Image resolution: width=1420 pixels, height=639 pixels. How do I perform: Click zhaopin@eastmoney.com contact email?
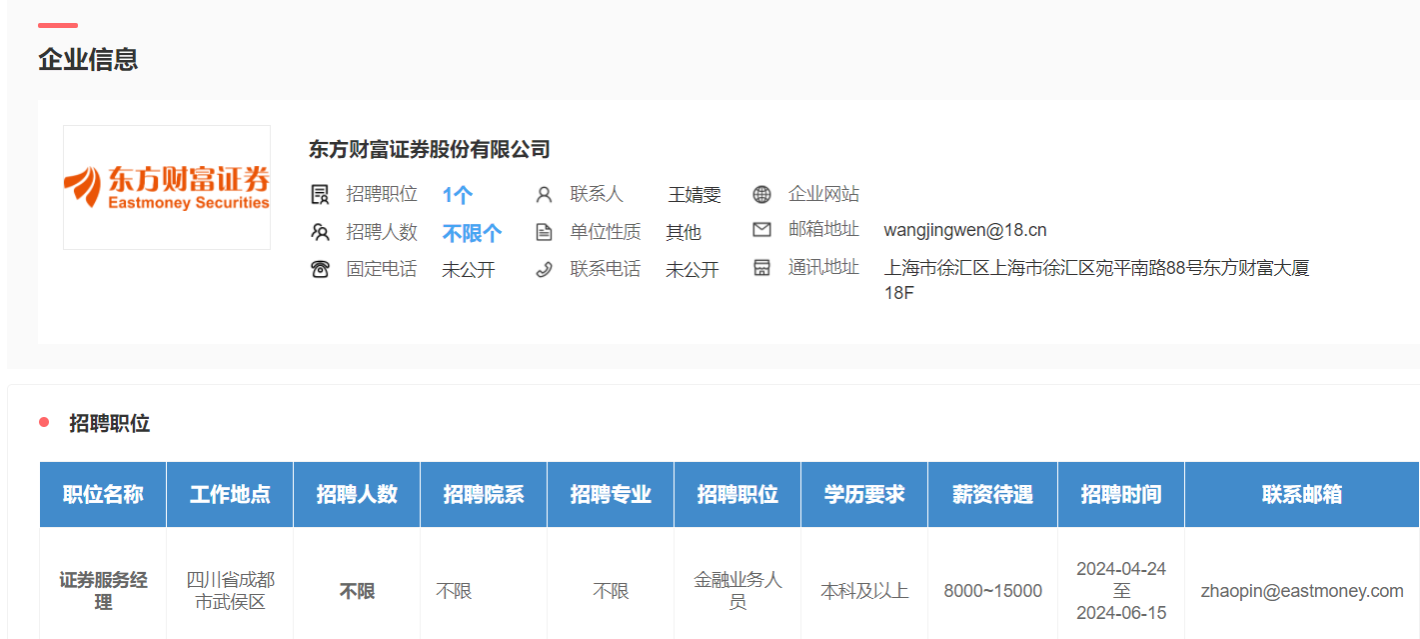pos(1302,591)
